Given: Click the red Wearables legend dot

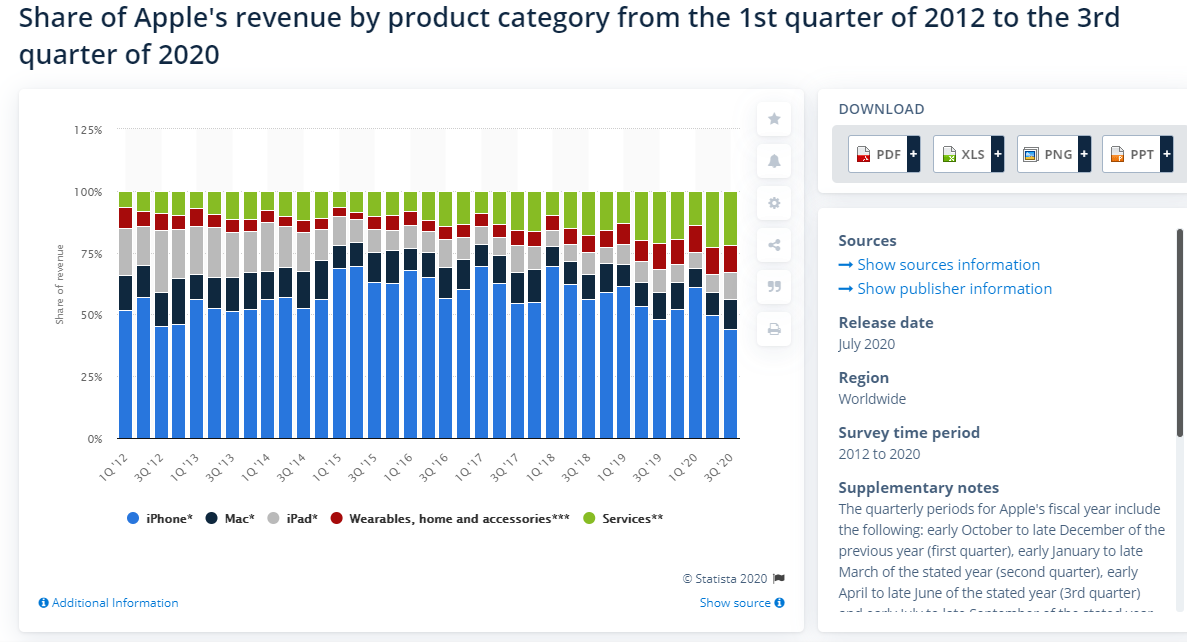Looking at the screenshot, I should pos(337,519).
